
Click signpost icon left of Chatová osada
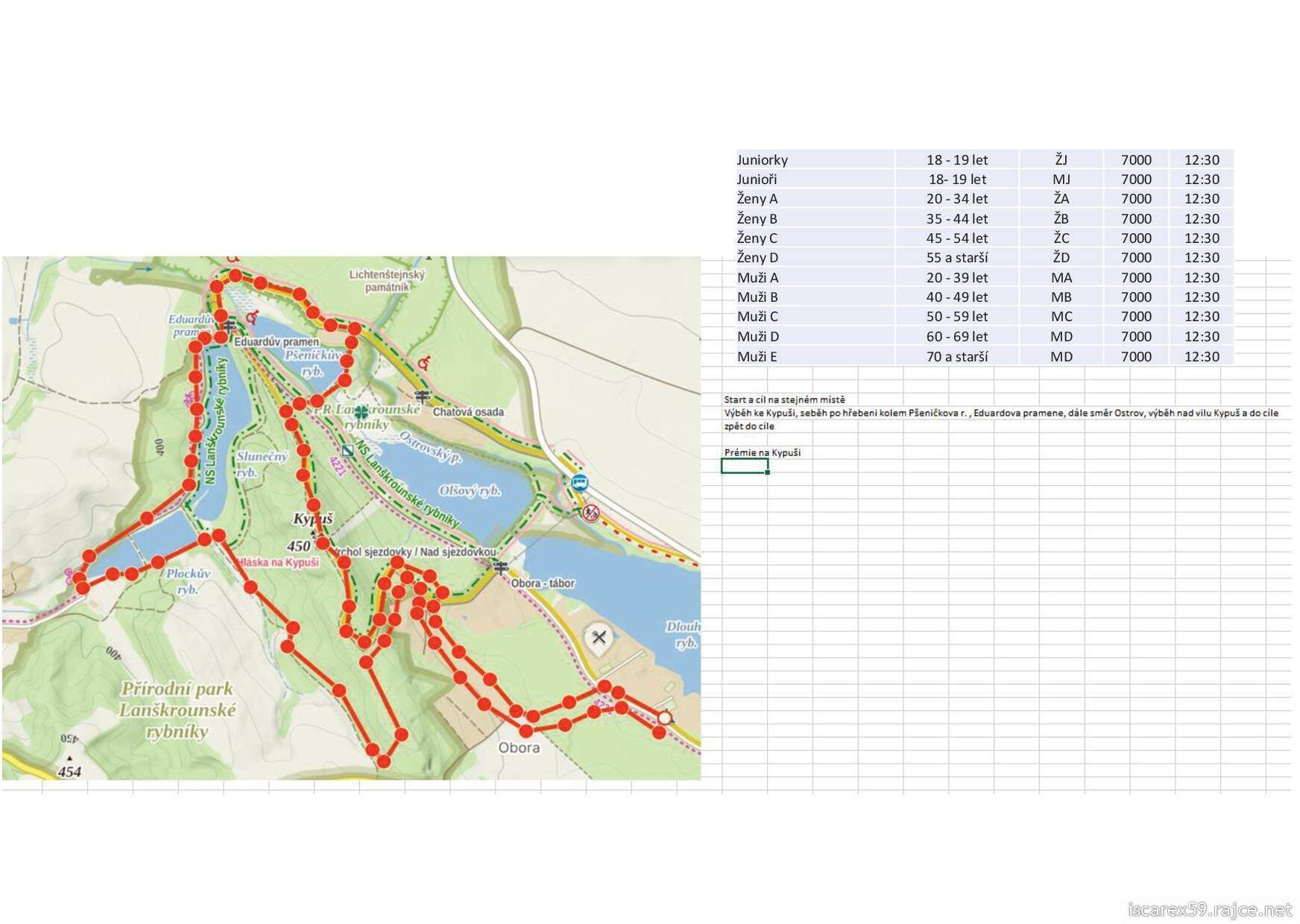pos(423,397)
